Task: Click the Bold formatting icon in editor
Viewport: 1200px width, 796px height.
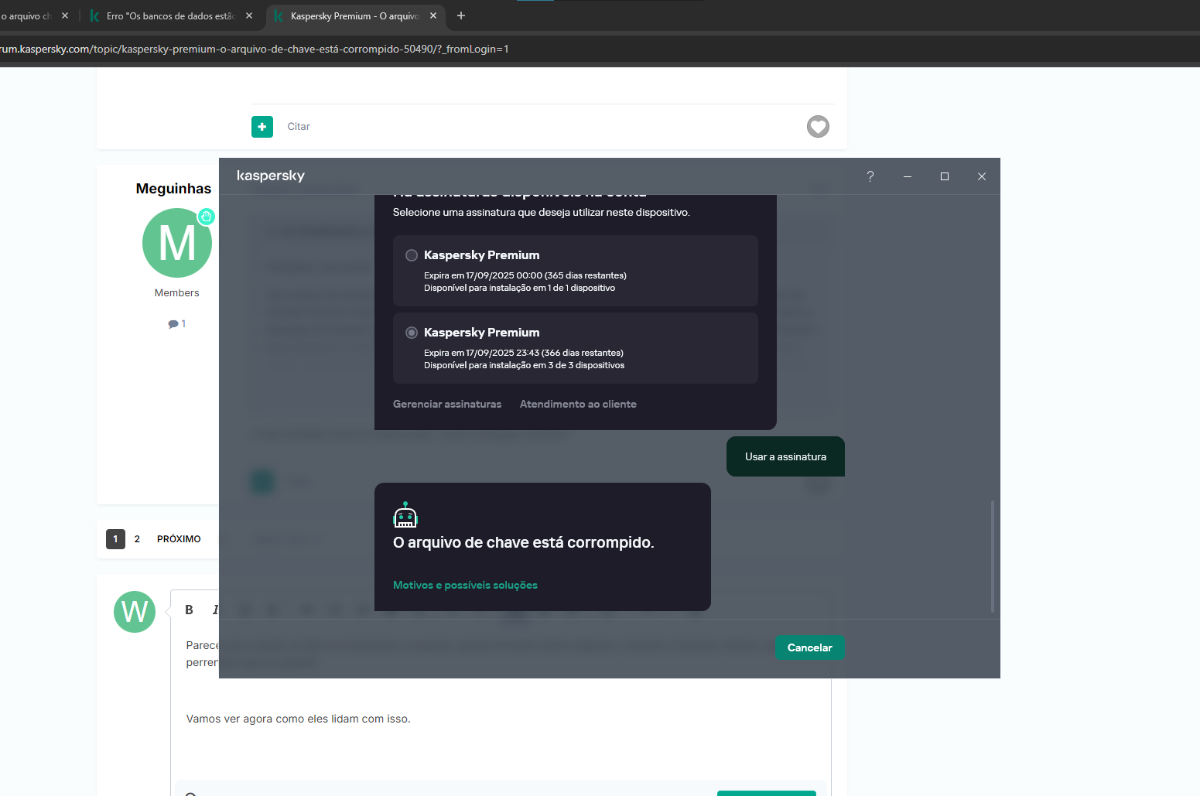Action: point(189,610)
